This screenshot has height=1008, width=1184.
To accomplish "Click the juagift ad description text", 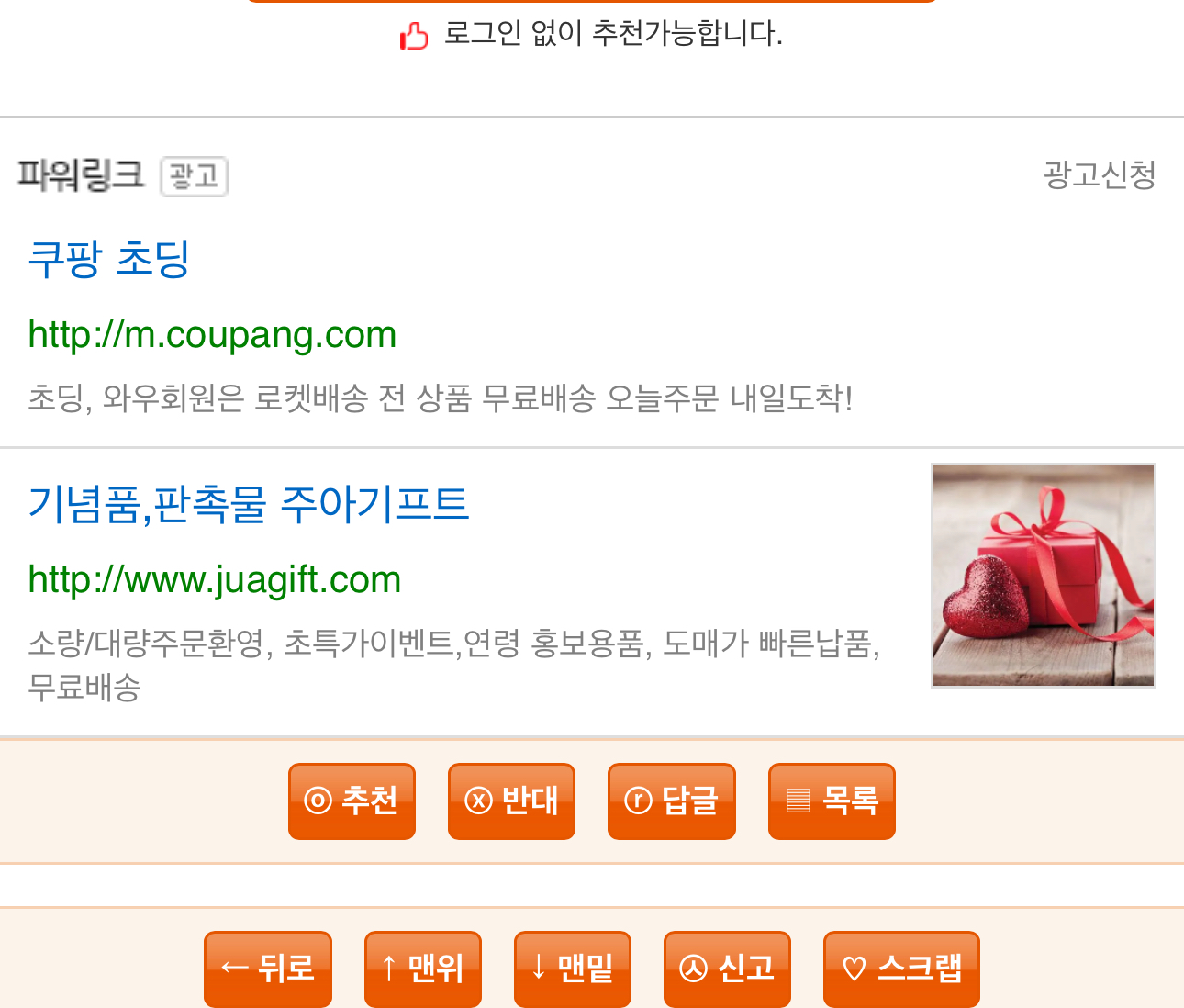I will coord(454,665).
